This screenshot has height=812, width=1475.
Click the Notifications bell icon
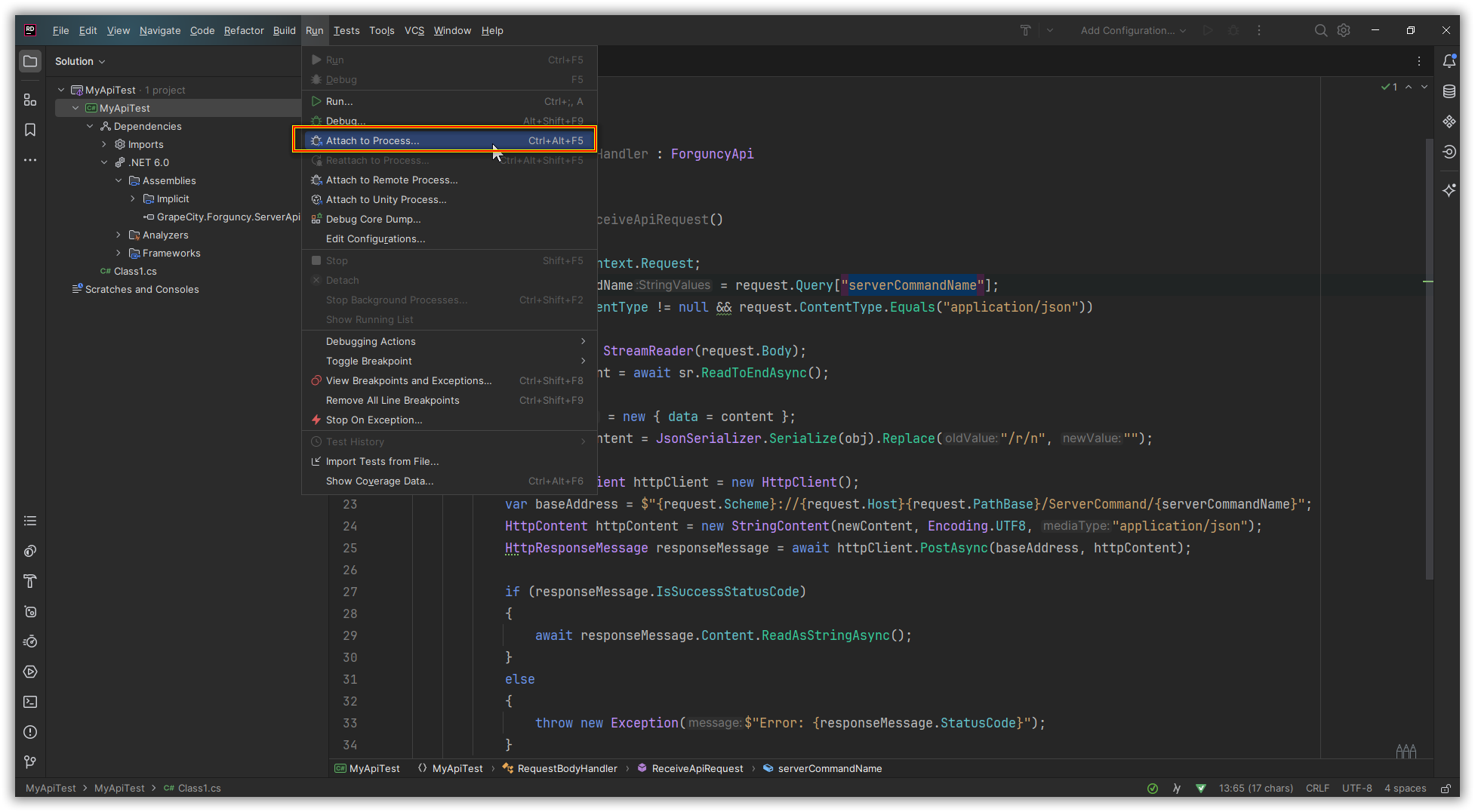click(1449, 61)
